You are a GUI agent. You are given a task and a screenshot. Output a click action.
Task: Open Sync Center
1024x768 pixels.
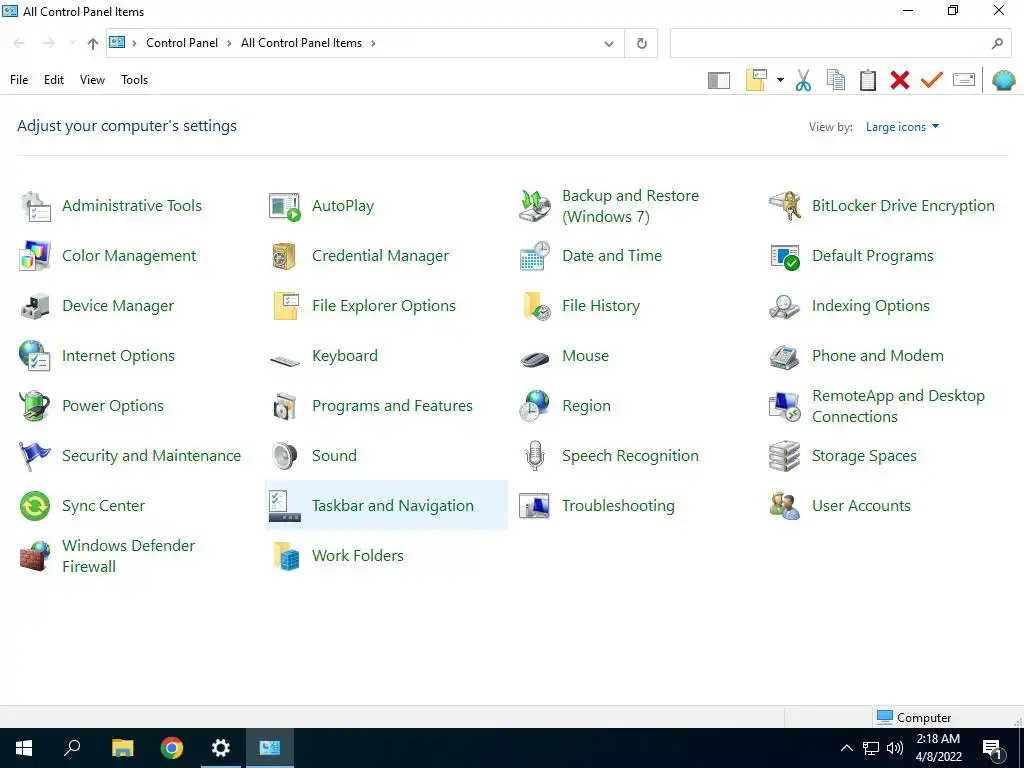[x=82, y=506]
